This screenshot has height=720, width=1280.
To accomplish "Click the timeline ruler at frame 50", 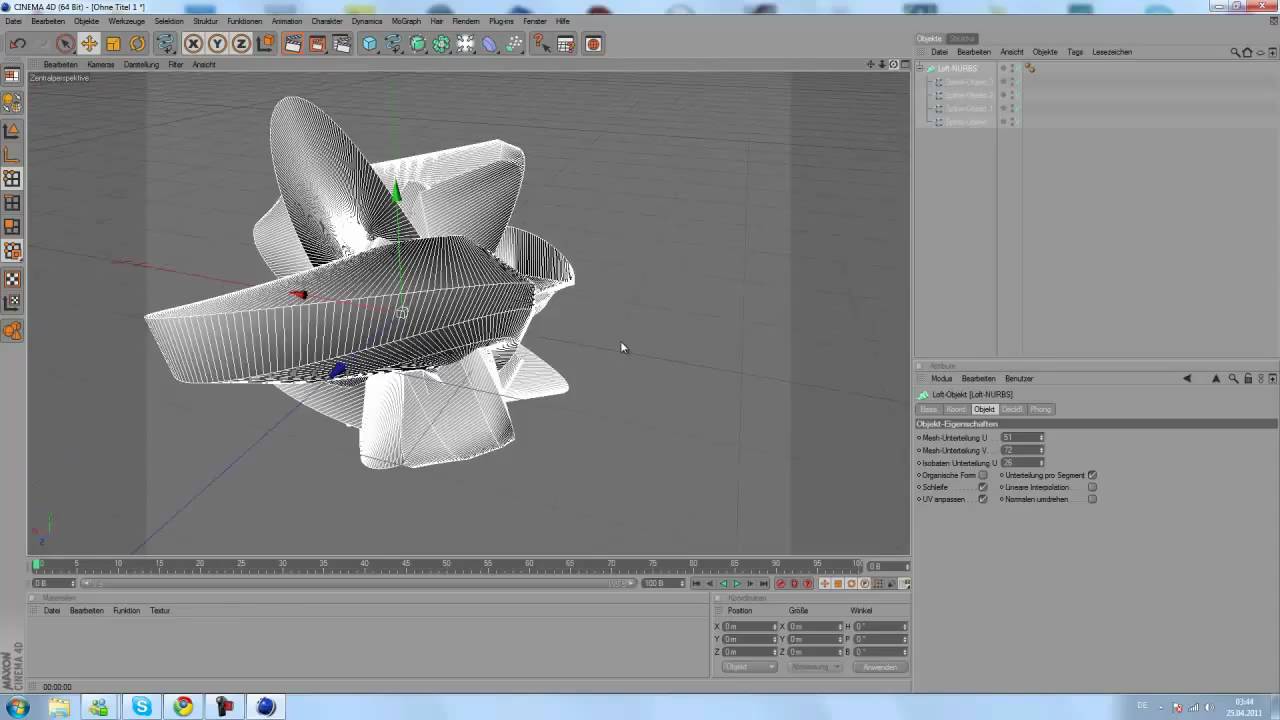I will click(x=446, y=565).
